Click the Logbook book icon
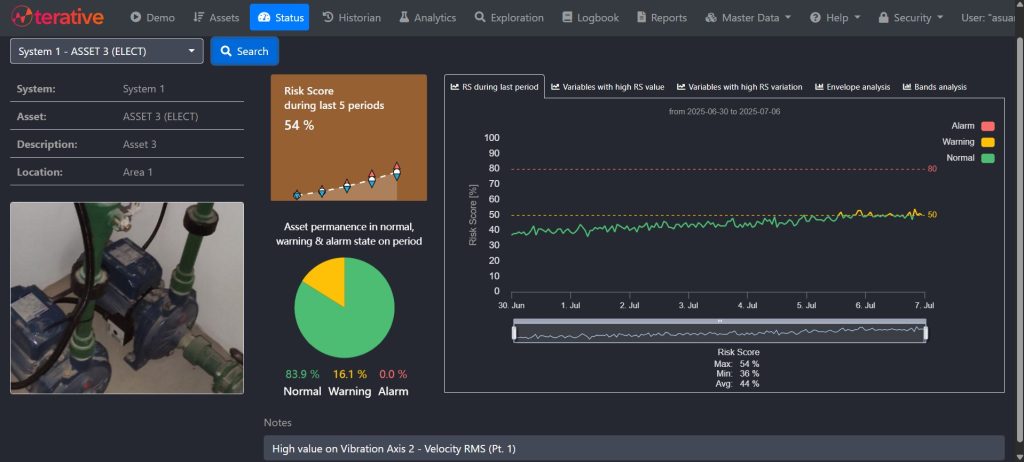This screenshot has width=1024, height=462. (x=568, y=18)
